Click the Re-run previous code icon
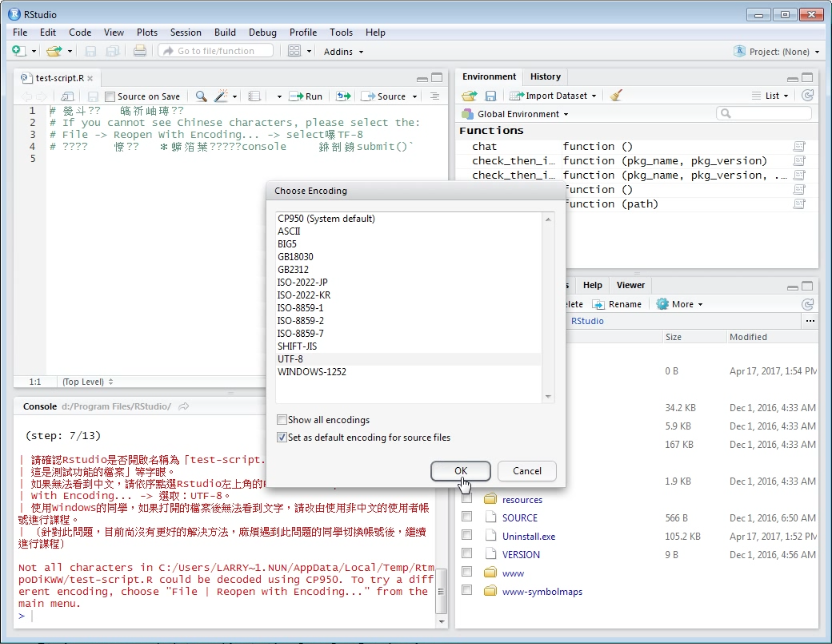Viewport: 832px width, 644px height. pos(343,97)
